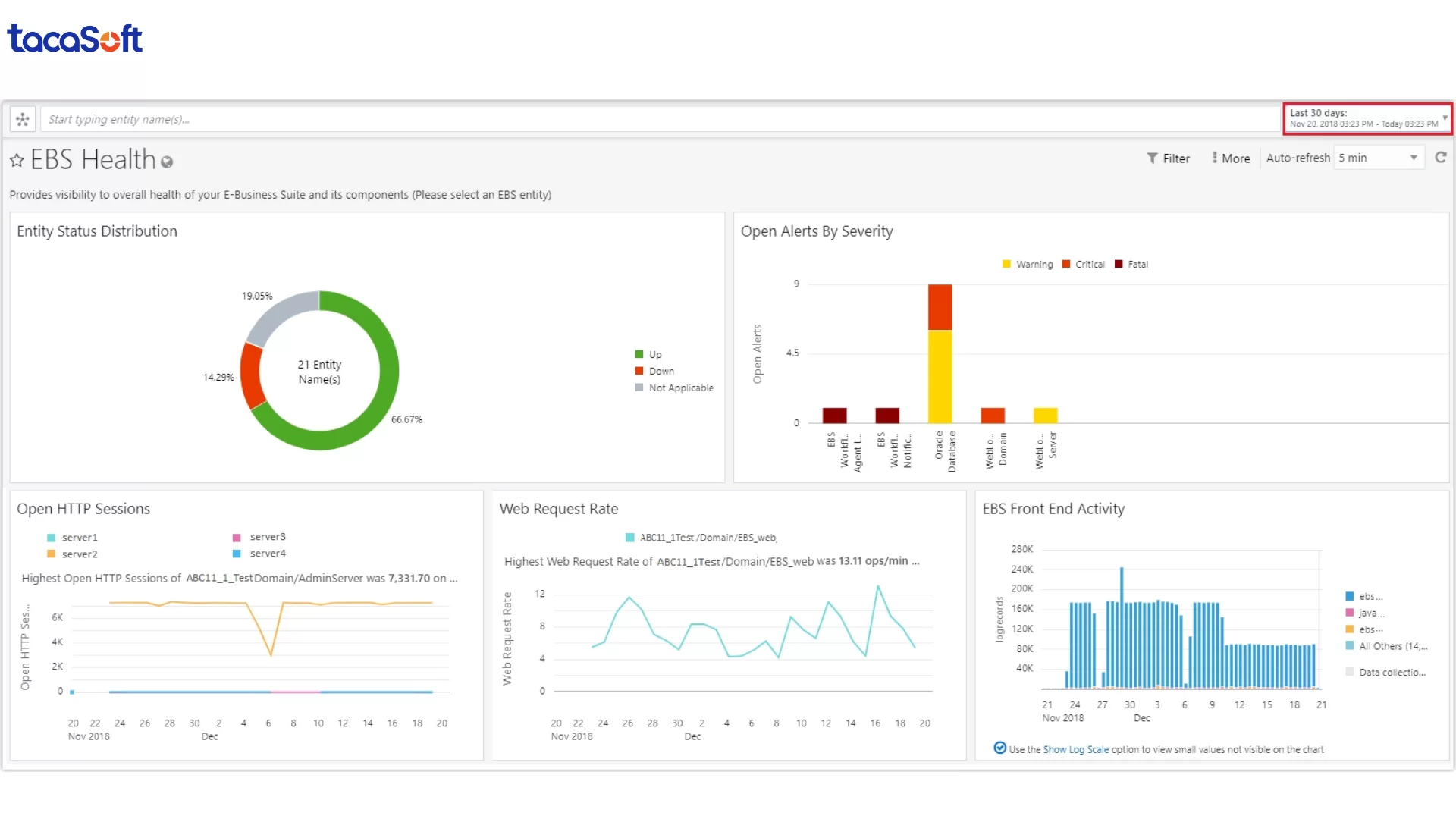Open the Last 30 days time range selector

1363,118
